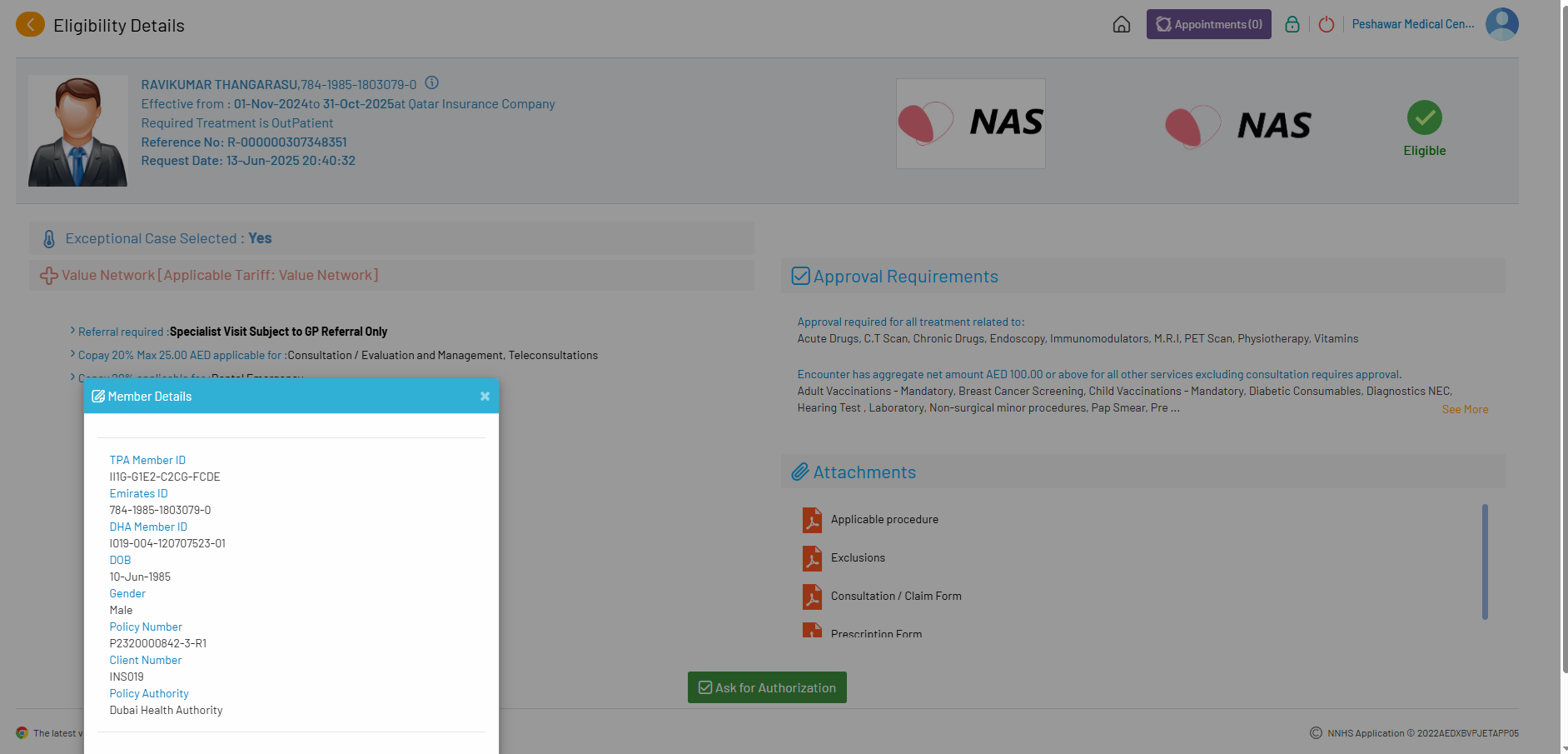Expand Copay 20% Max 25.00 AED item

[73, 355]
